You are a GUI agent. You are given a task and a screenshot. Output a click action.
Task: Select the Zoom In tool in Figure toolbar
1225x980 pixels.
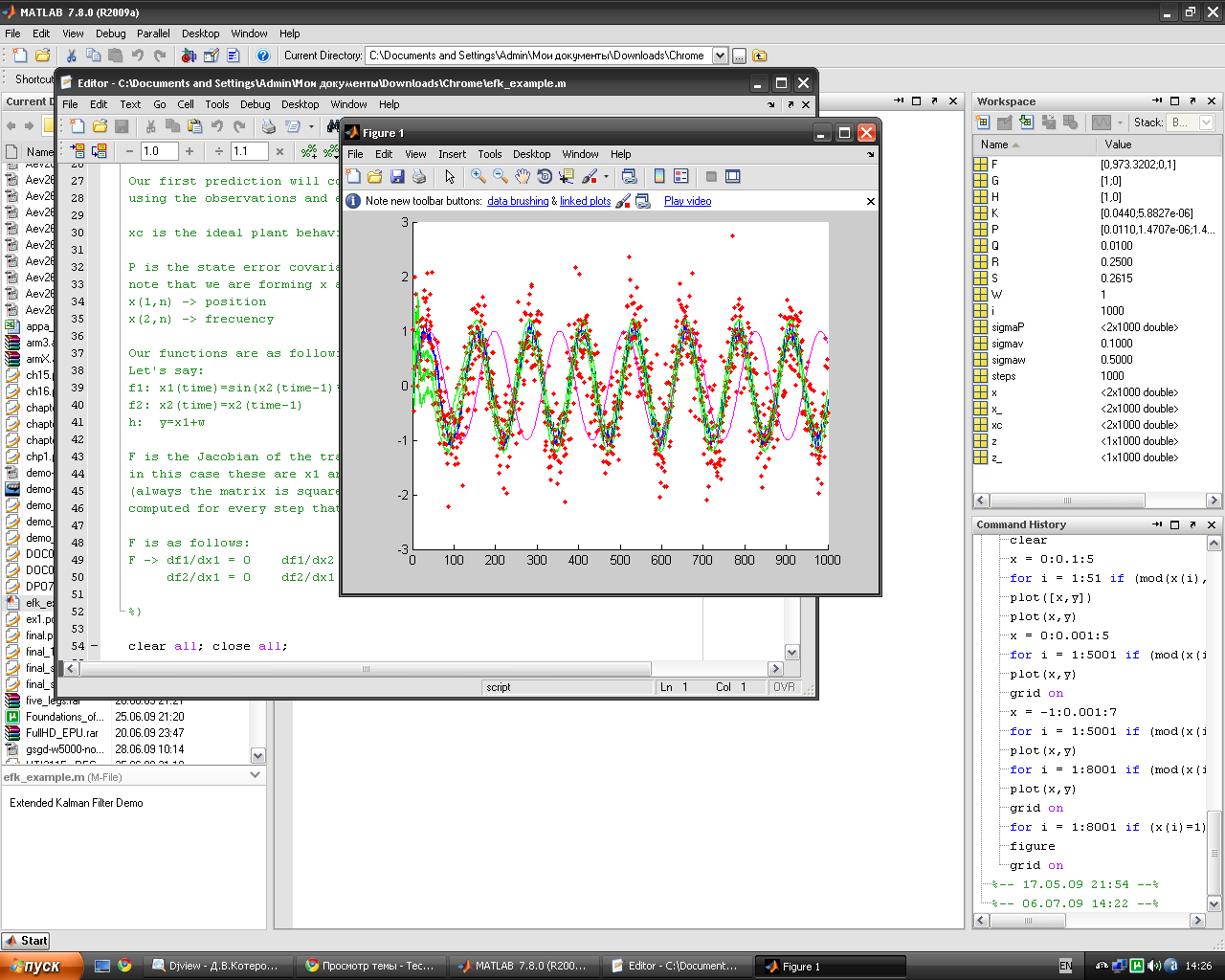478,177
